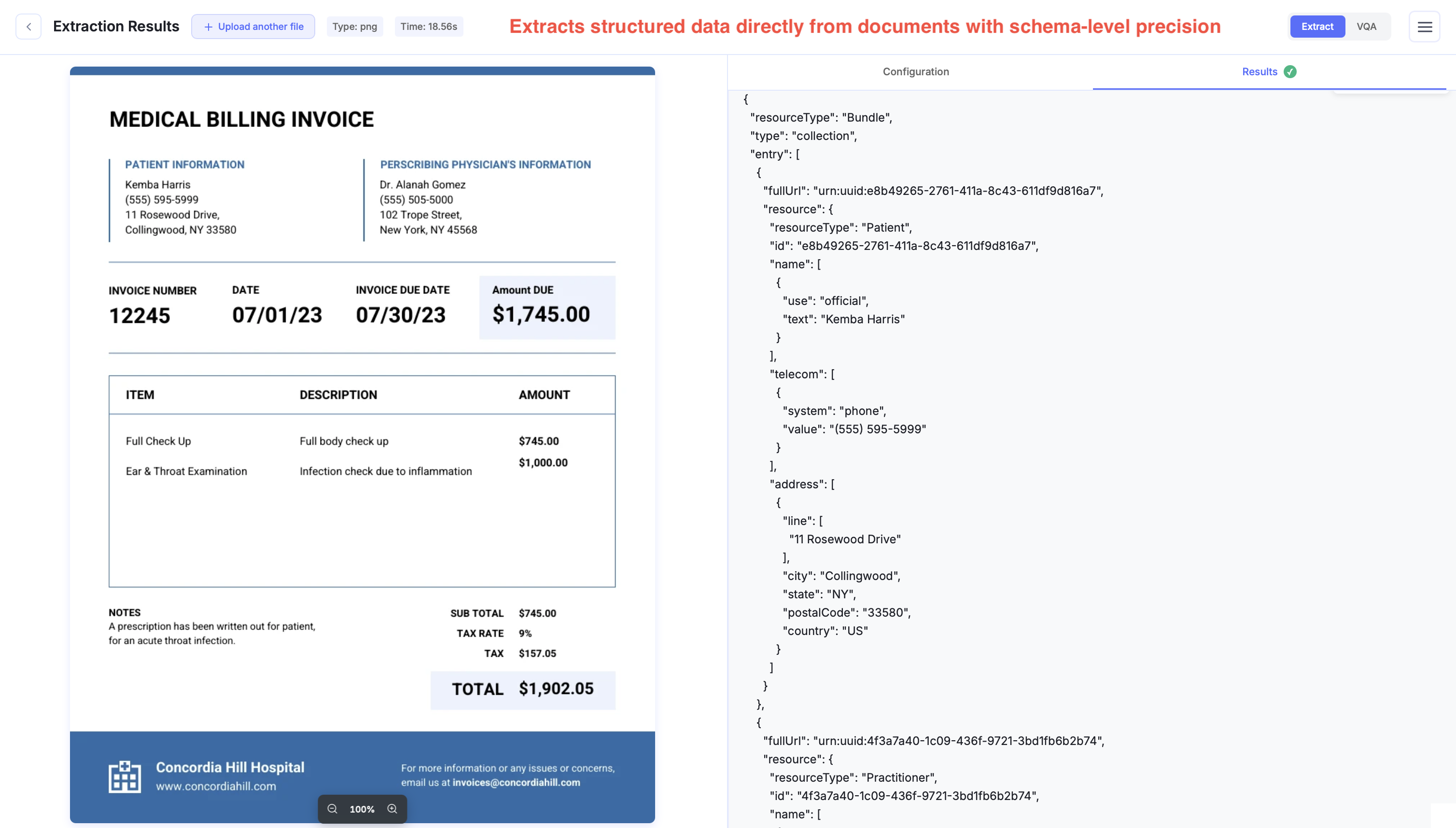Click the Time: 18.56s badge
1456x828 pixels.
pyautogui.click(x=428, y=27)
